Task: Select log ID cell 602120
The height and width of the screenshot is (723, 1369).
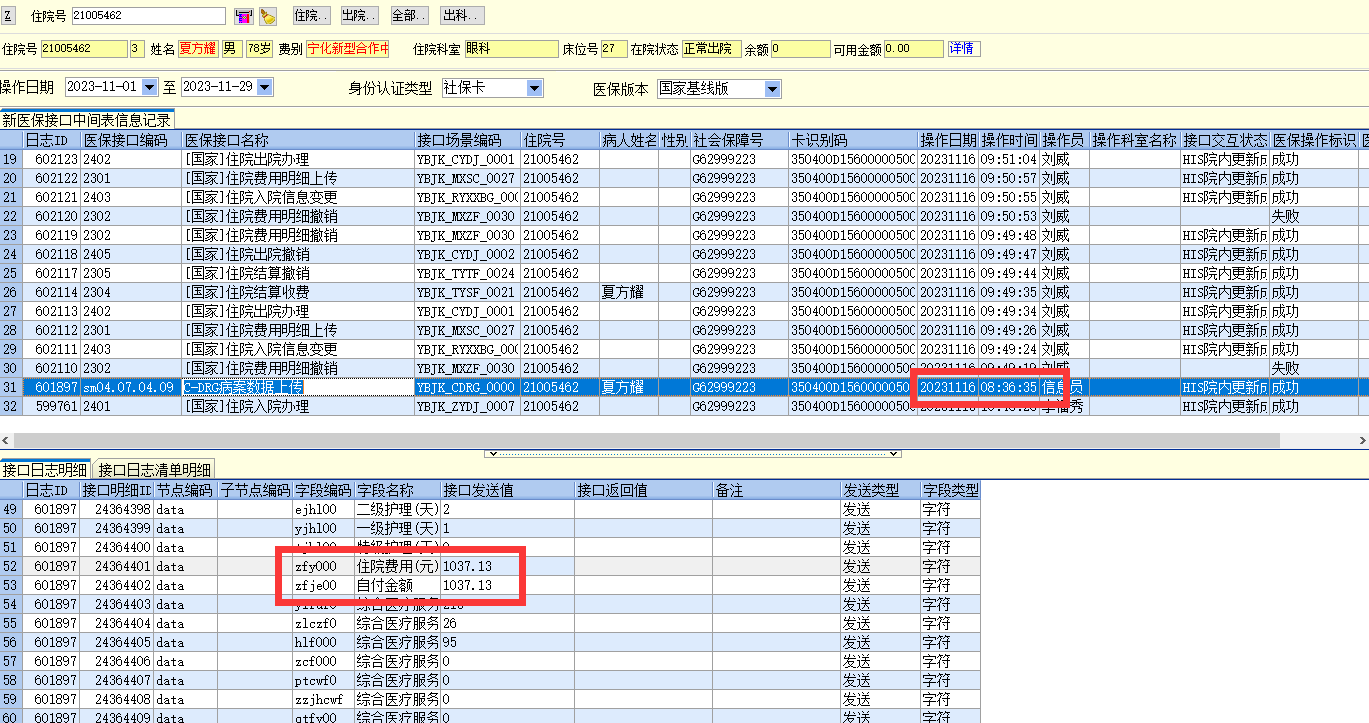Action: pyautogui.click(x=51, y=217)
